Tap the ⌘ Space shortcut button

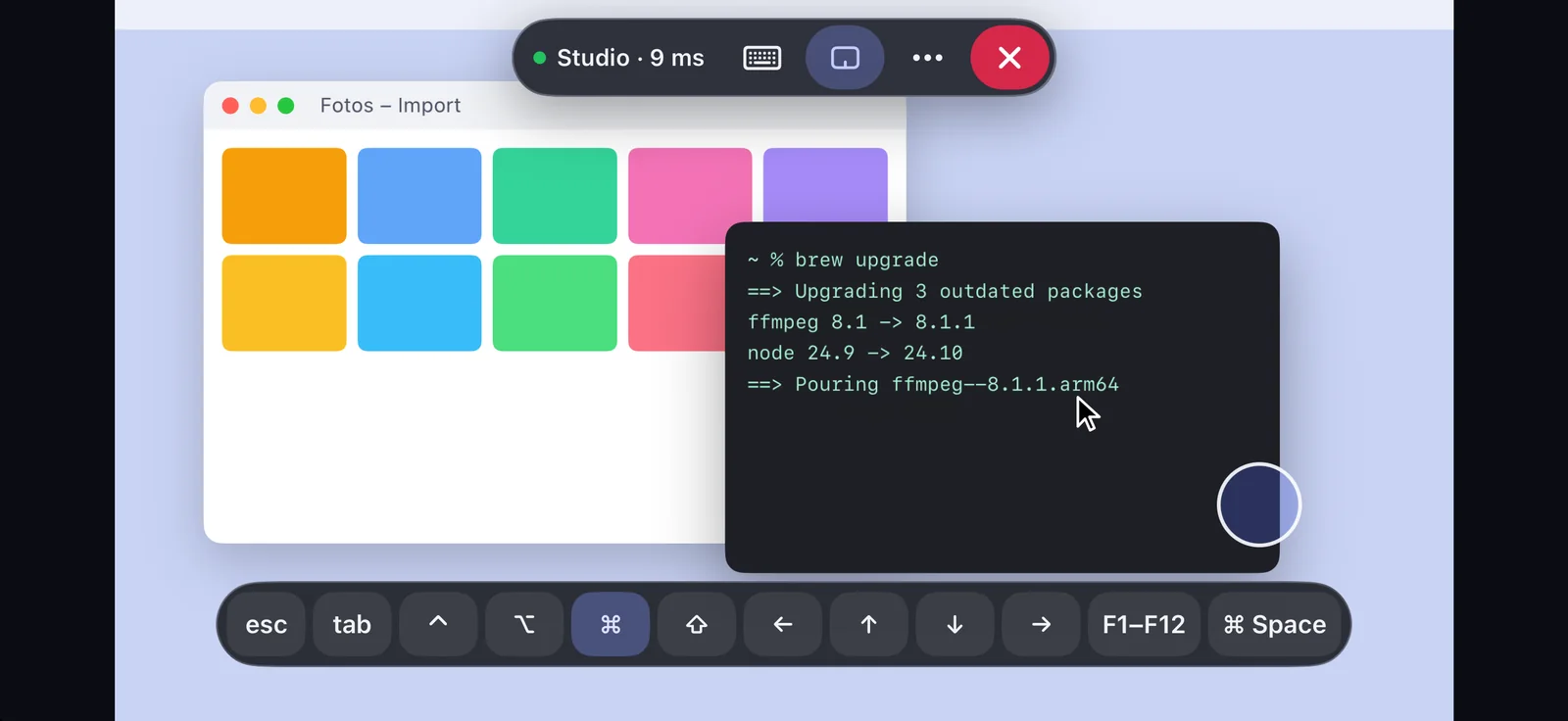click(1274, 624)
